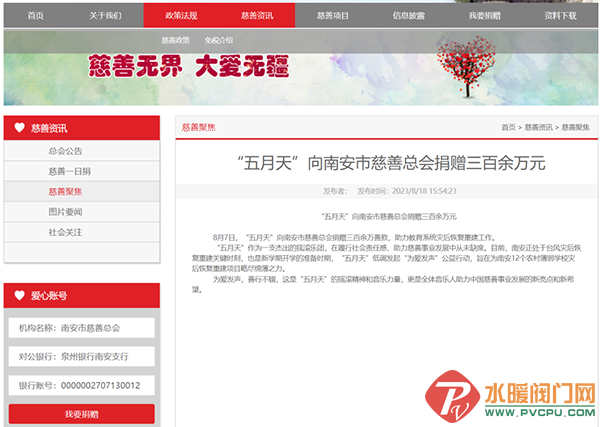Open the 关于我们 navigation item
This screenshot has width=600, height=427.
(x=105, y=16)
